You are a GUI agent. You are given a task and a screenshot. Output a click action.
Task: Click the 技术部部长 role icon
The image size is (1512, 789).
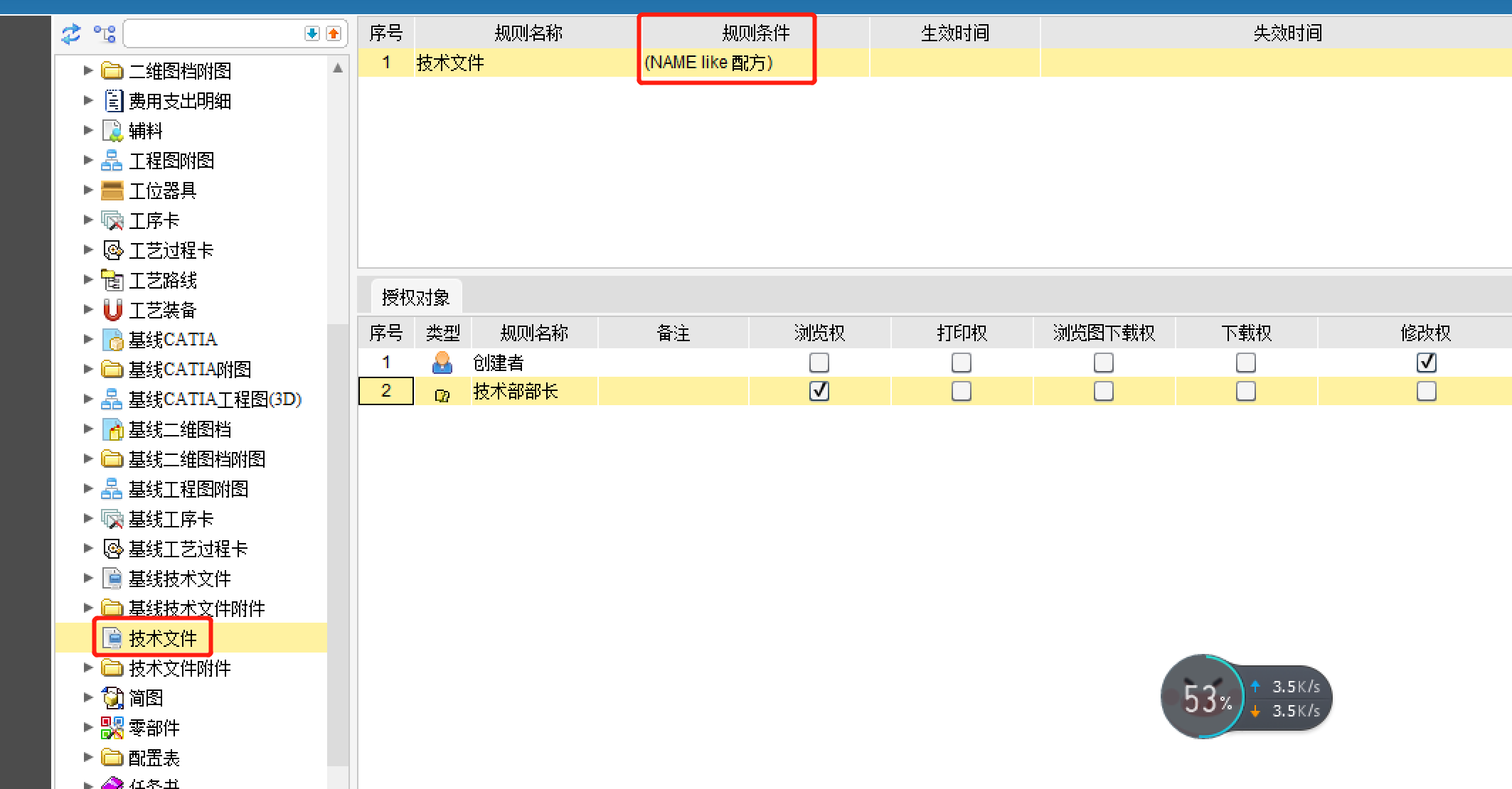(x=442, y=394)
